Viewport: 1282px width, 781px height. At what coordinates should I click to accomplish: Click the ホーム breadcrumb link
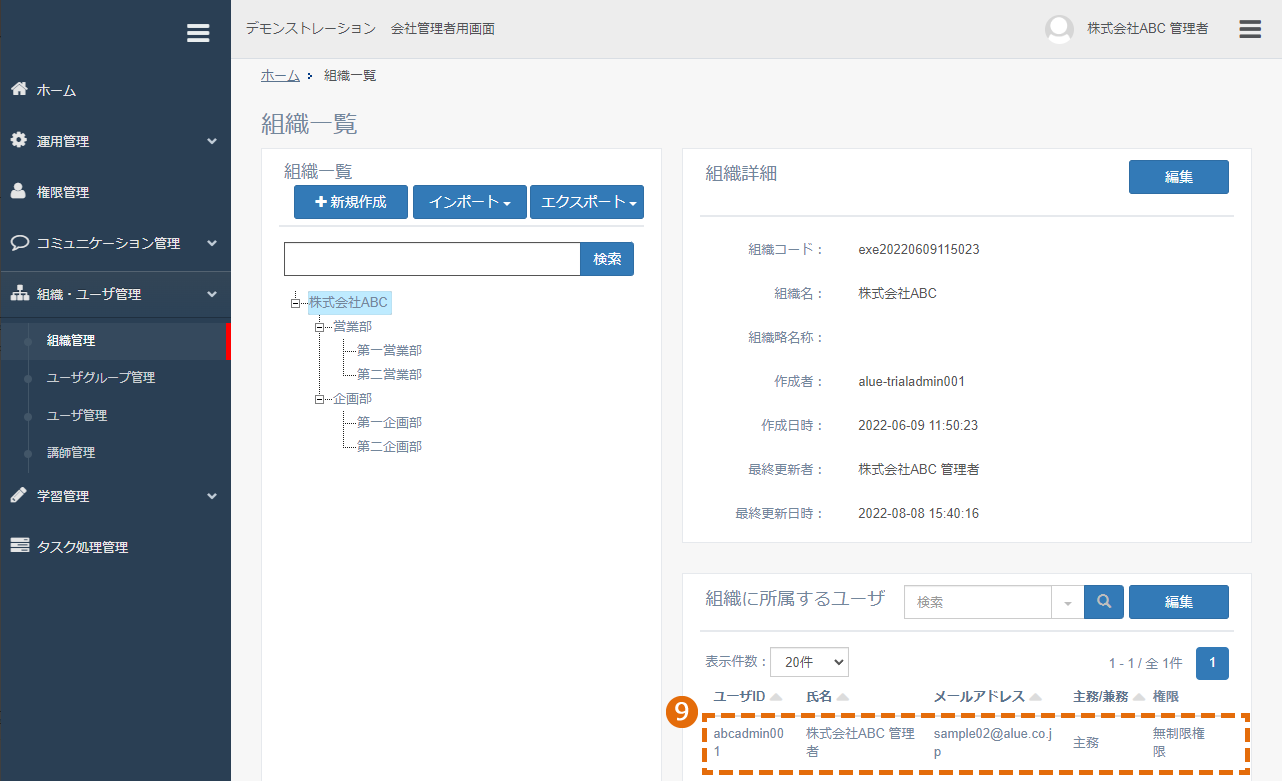coord(280,75)
